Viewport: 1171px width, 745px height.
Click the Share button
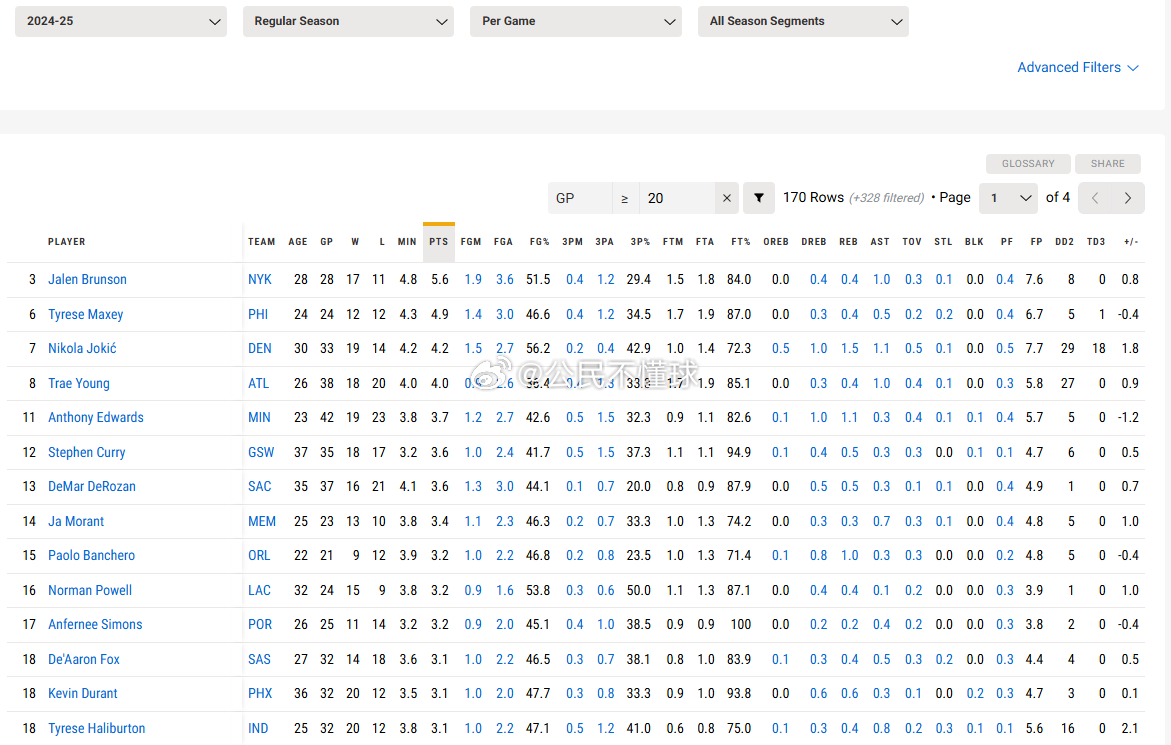pyautogui.click(x=1108, y=163)
